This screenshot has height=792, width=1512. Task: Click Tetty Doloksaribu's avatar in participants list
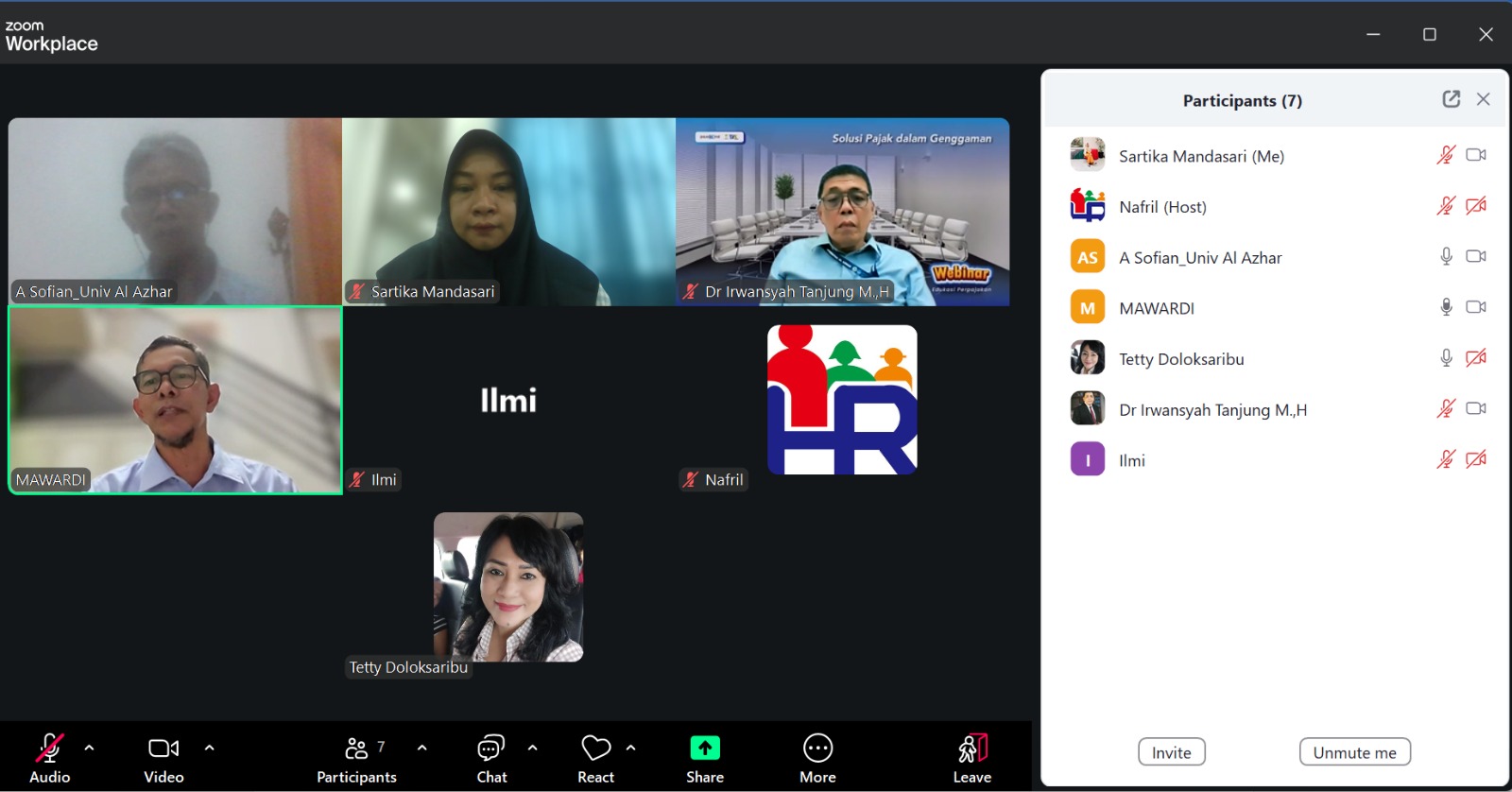pos(1088,358)
